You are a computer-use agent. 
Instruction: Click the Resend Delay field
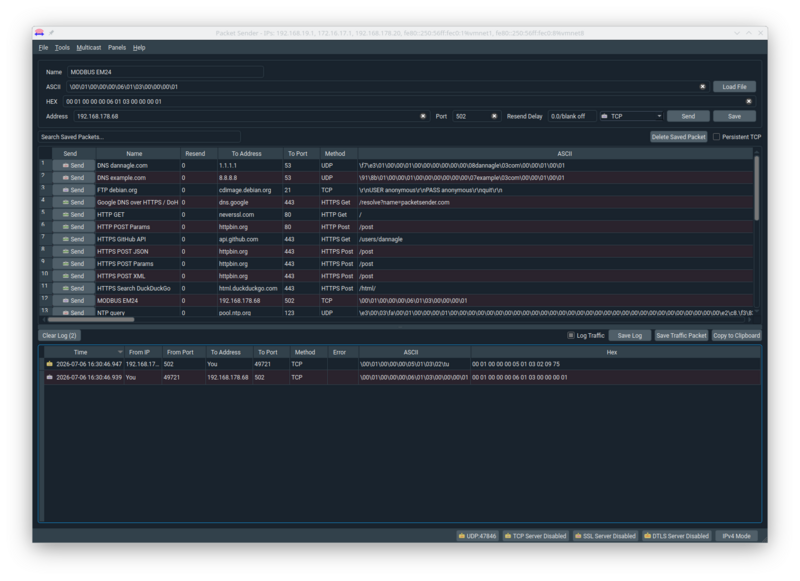click(571, 116)
